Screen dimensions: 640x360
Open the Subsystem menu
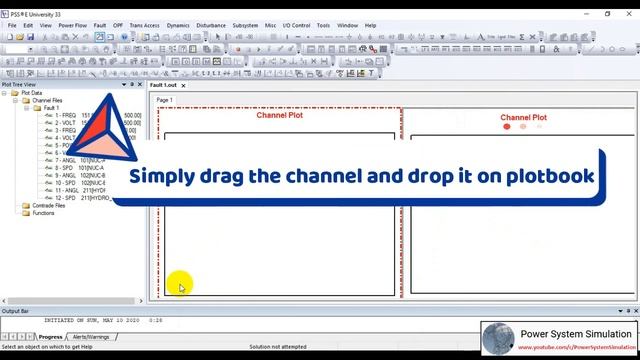tap(245, 25)
